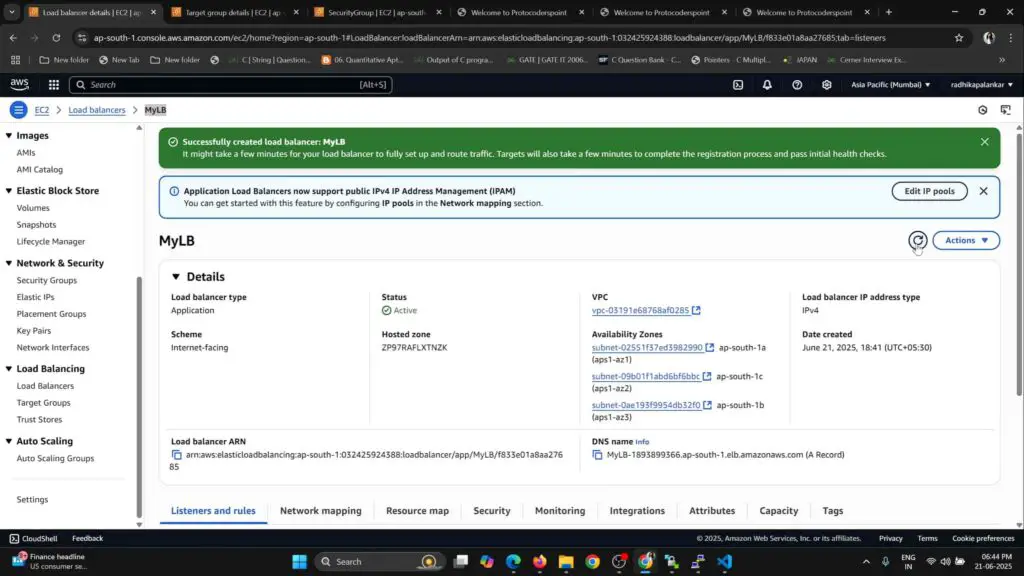
Task: Open Windows Start menu
Action: click(299, 562)
